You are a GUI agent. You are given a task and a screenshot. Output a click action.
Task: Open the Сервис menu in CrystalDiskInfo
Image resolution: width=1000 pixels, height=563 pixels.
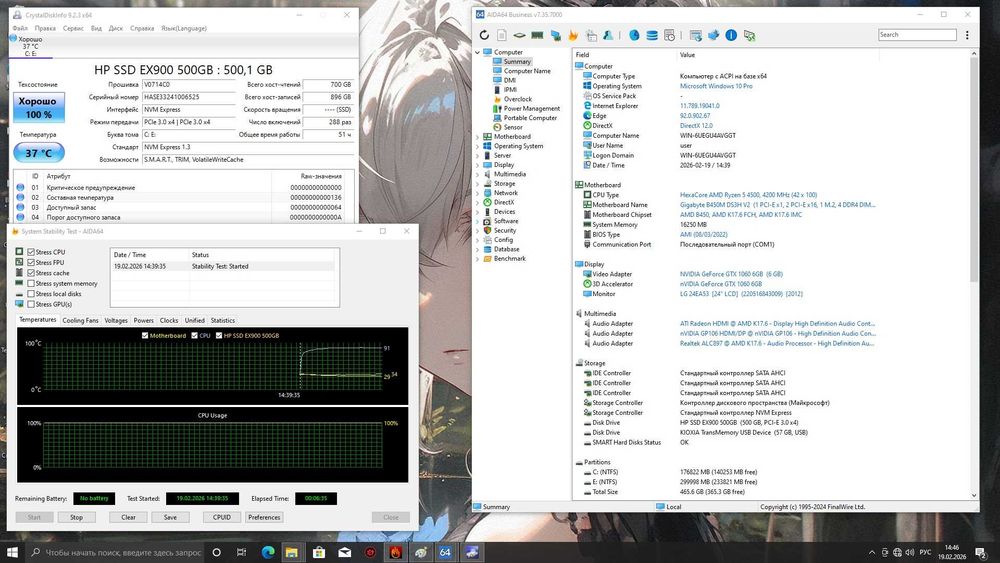(x=73, y=28)
